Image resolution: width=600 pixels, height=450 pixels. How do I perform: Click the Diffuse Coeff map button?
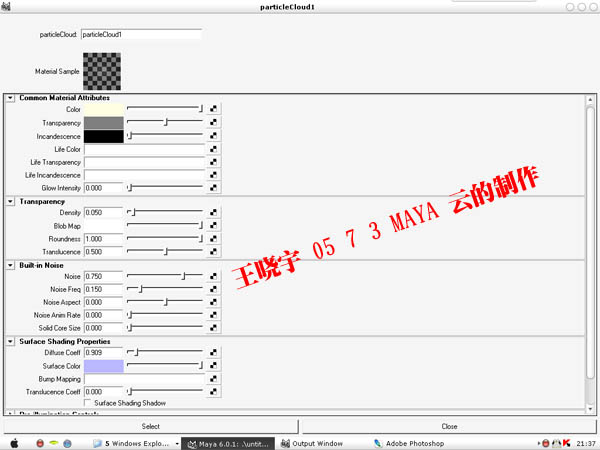[x=214, y=352]
